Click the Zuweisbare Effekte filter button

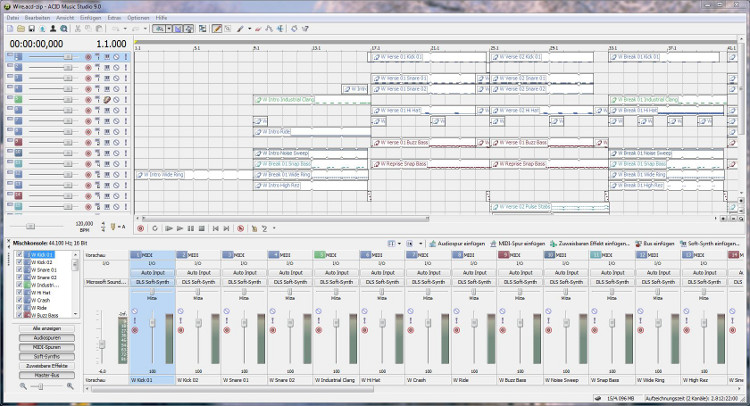click(47, 366)
